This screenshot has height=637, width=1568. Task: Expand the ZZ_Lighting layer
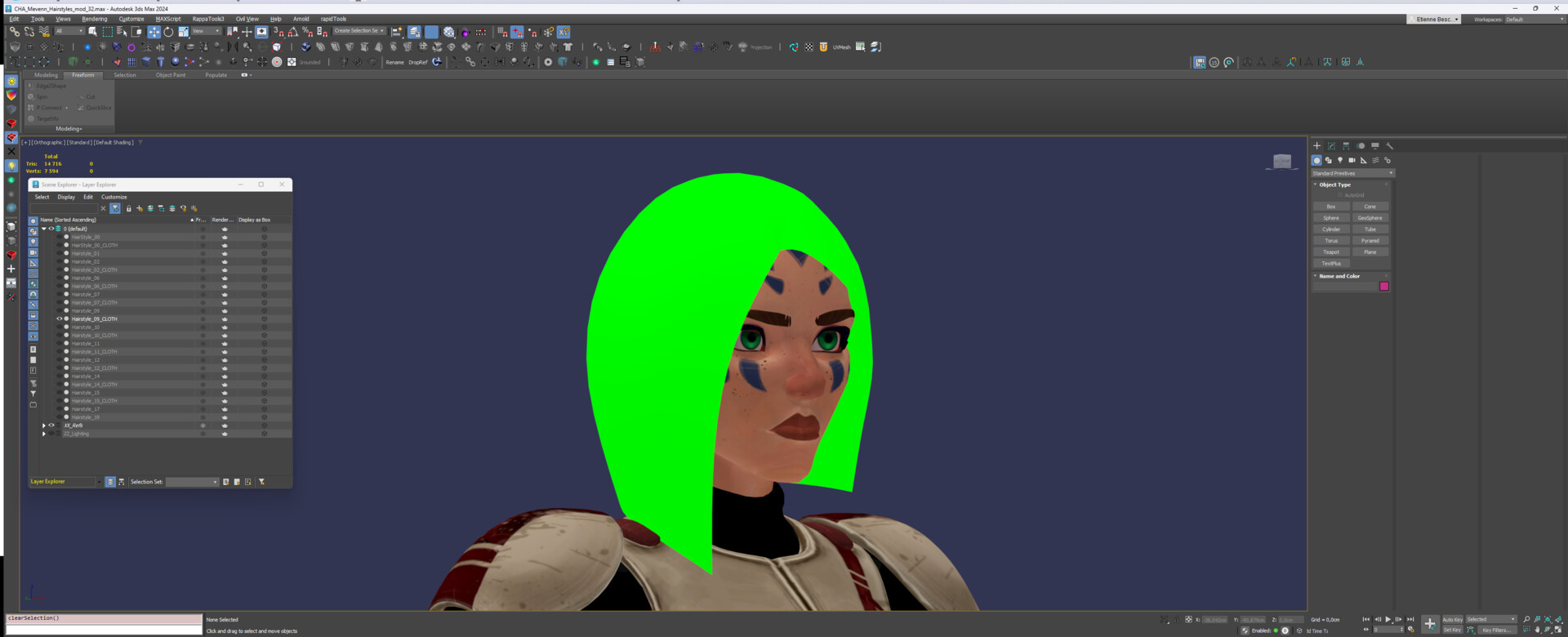44,434
